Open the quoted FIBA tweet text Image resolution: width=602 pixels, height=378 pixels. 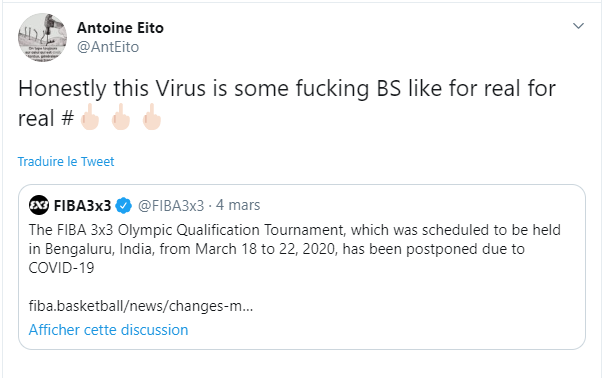(x=294, y=249)
